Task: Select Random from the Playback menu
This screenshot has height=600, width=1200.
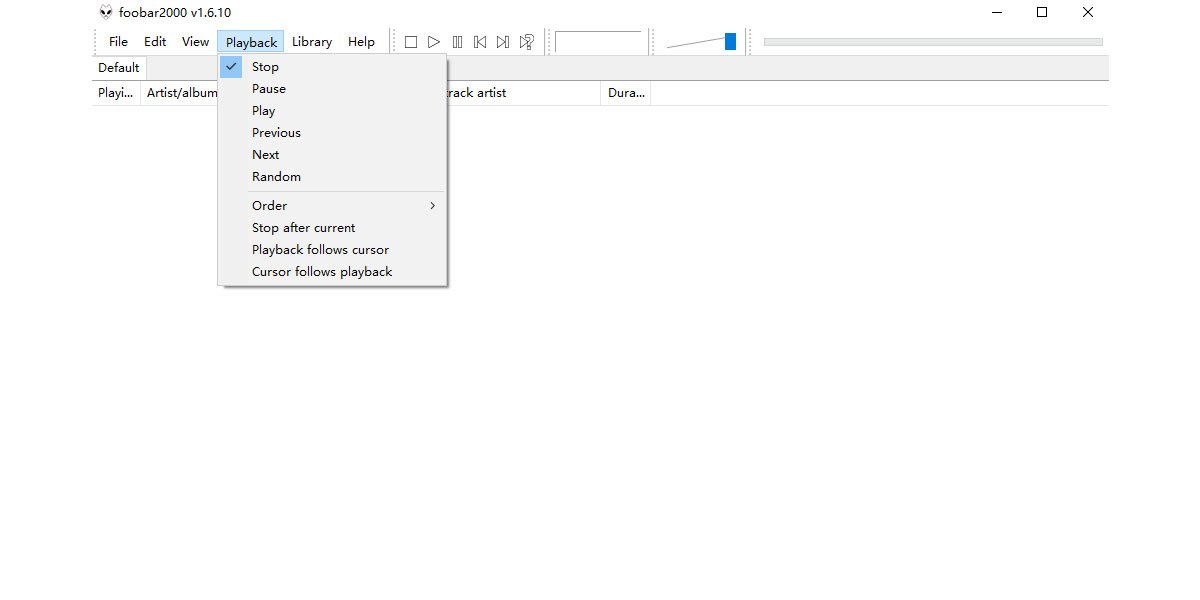Action: [x=276, y=176]
